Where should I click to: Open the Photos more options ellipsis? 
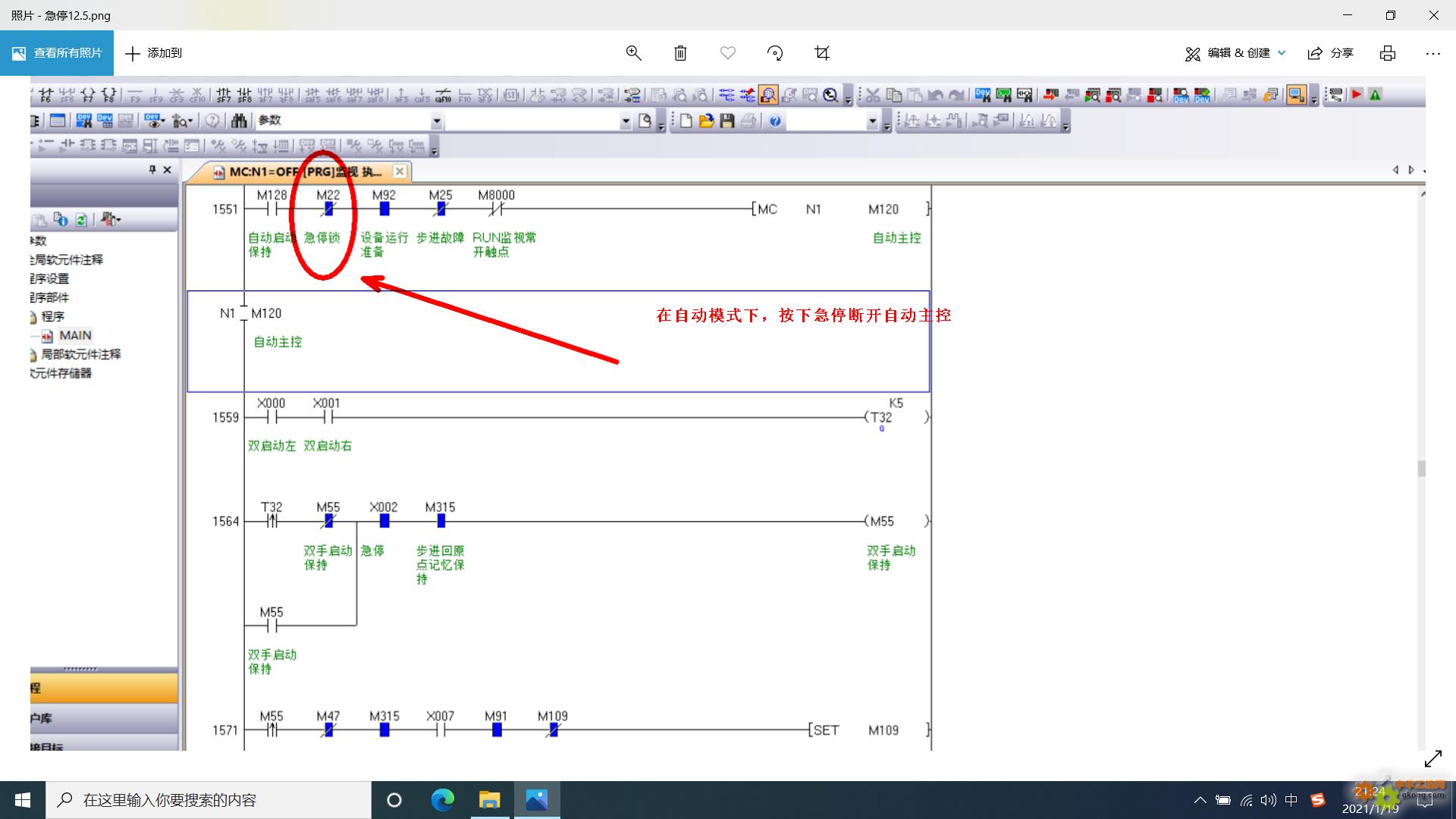pyautogui.click(x=1432, y=53)
